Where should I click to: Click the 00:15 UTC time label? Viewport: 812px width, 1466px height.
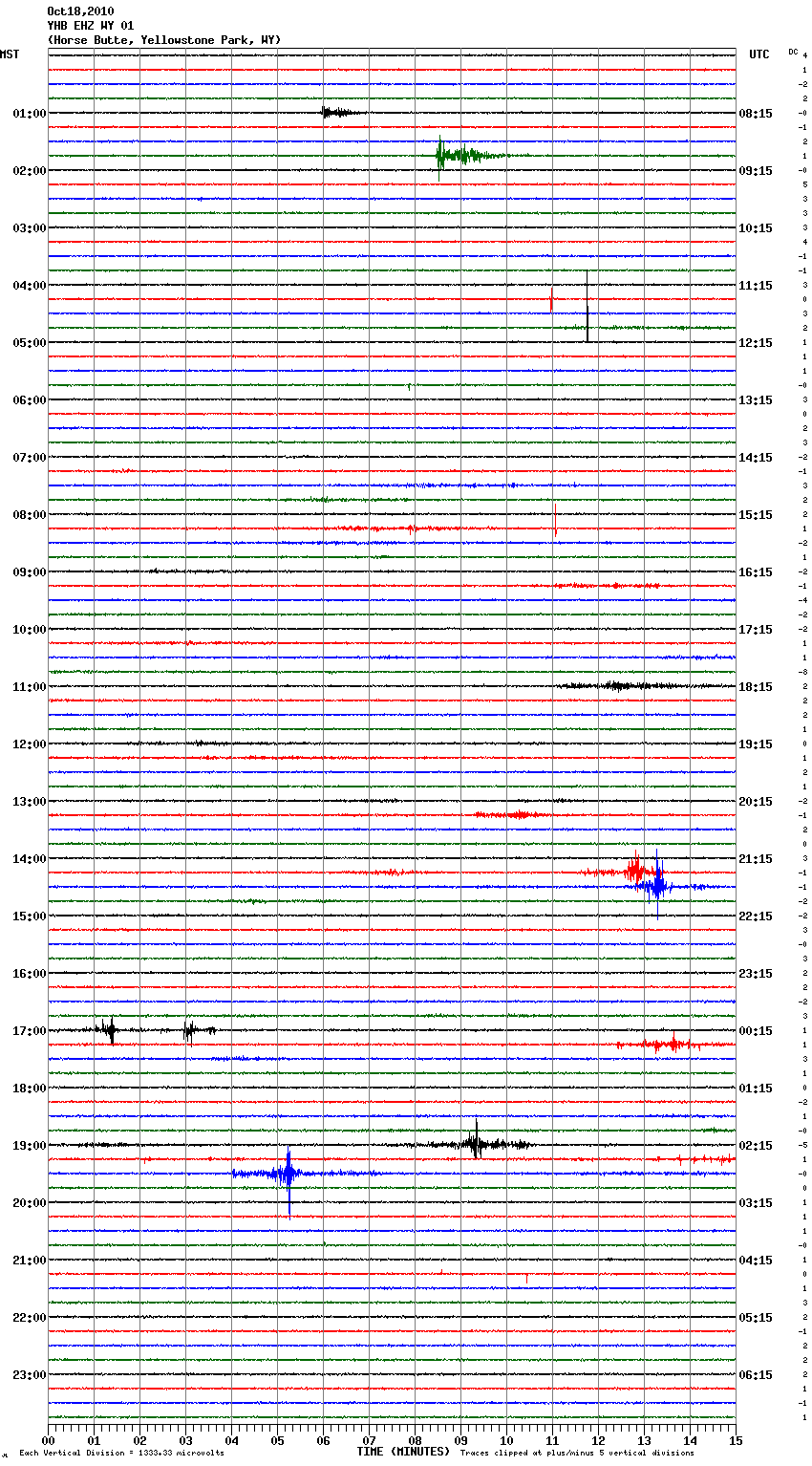coord(756,1031)
